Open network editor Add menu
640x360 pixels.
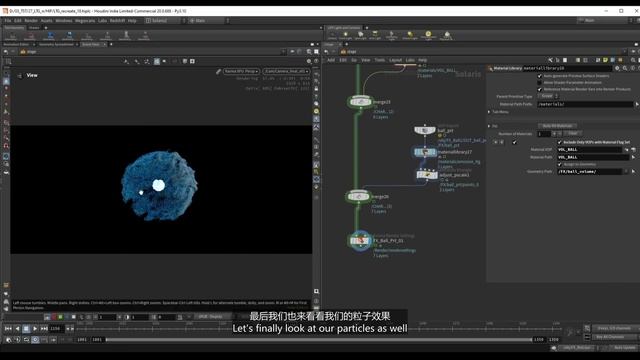point(331,60)
